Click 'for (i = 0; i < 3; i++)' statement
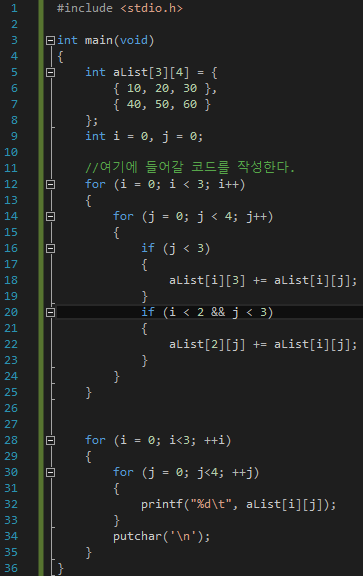Image resolution: width=363 pixels, height=576 pixels. [165, 184]
